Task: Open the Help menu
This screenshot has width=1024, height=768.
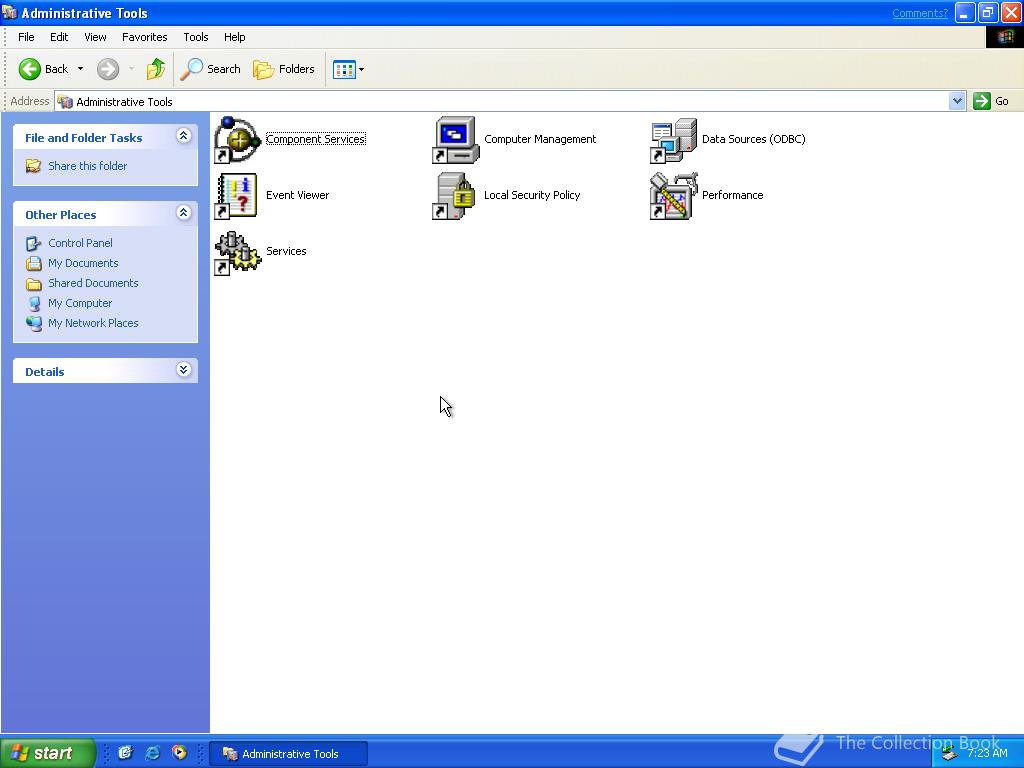Action: 234,37
